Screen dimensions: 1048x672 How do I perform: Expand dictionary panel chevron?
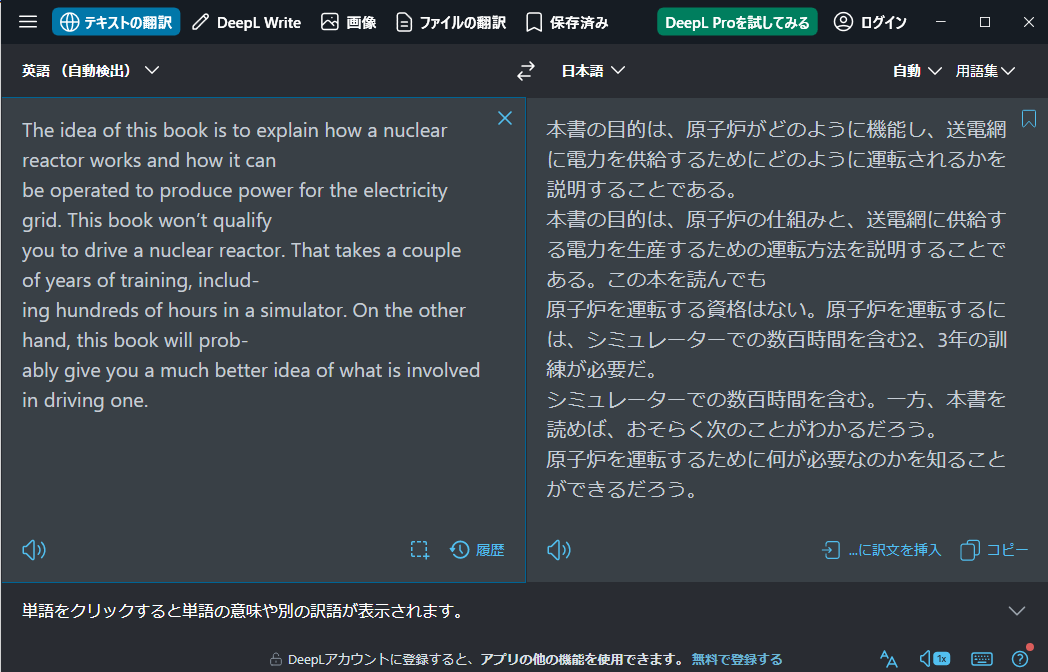(1017, 610)
